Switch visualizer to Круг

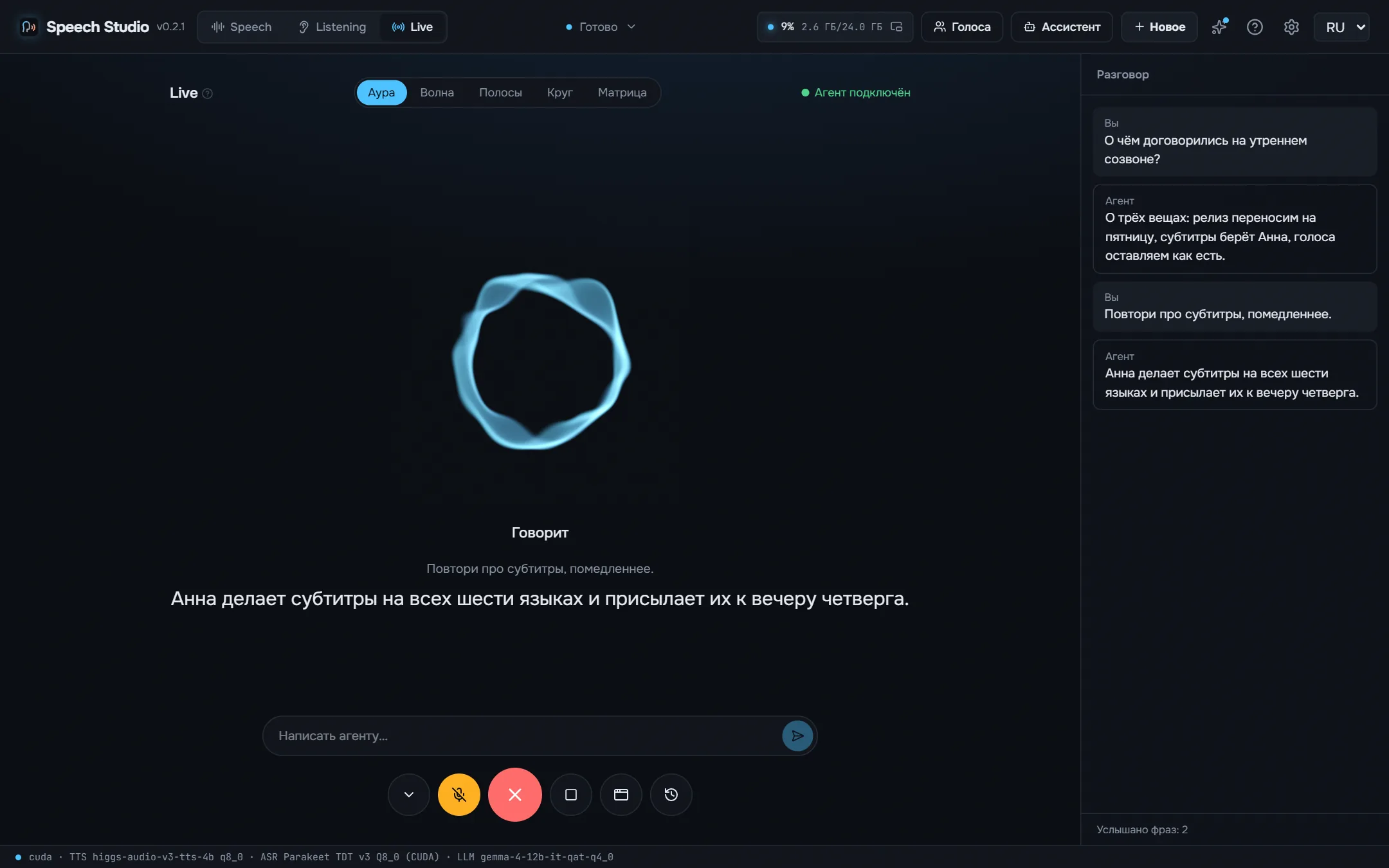[x=559, y=93]
